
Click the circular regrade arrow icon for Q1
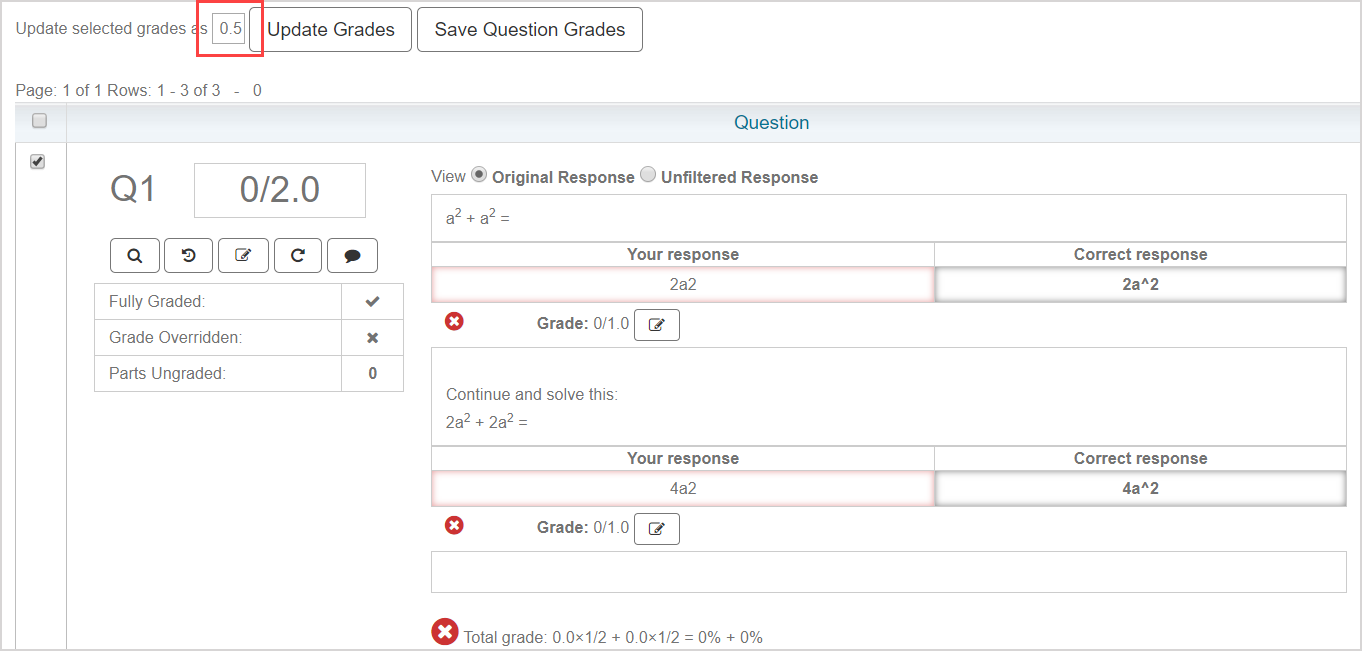[x=297, y=256]
